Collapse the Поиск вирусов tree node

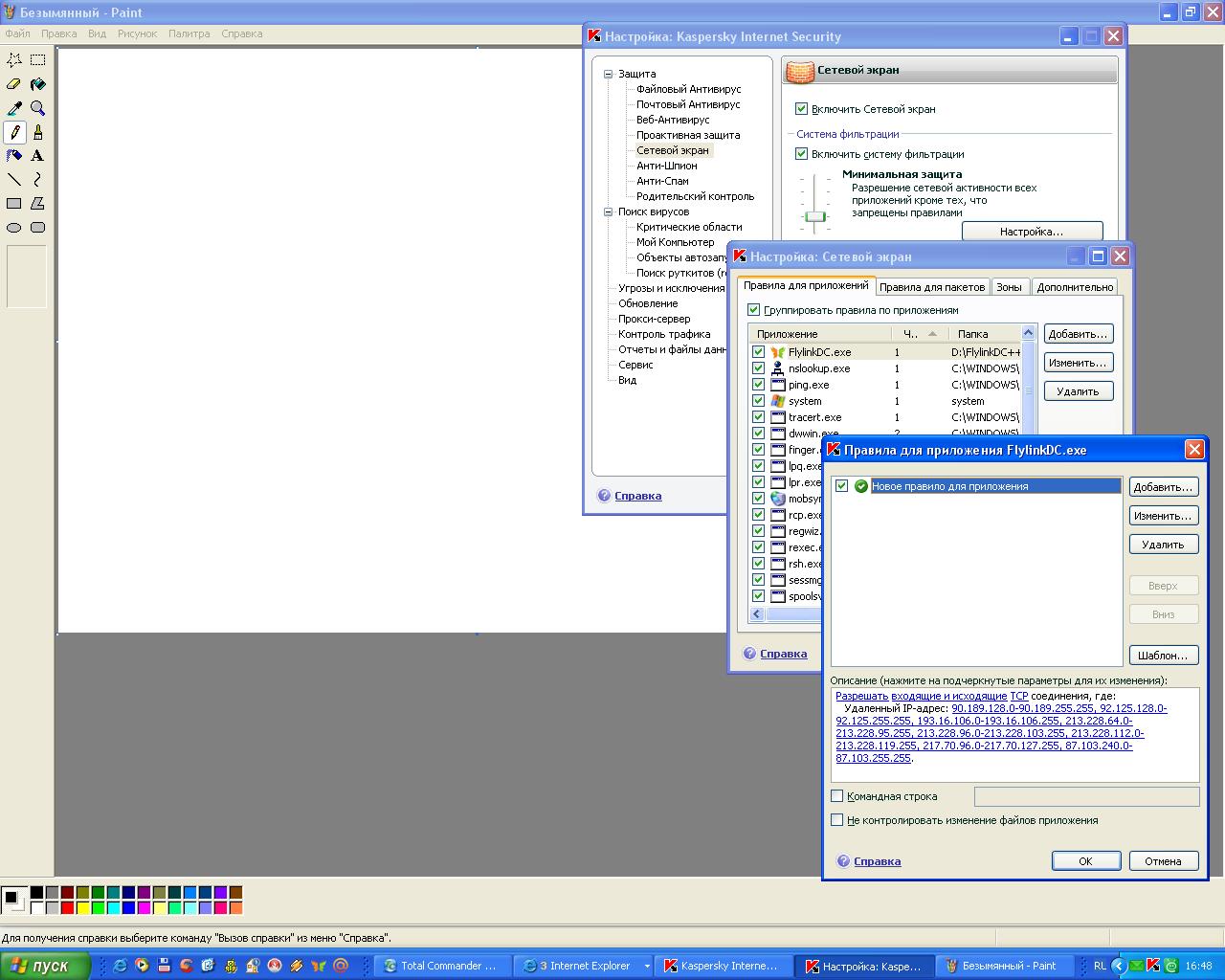(x=608, y=212)
